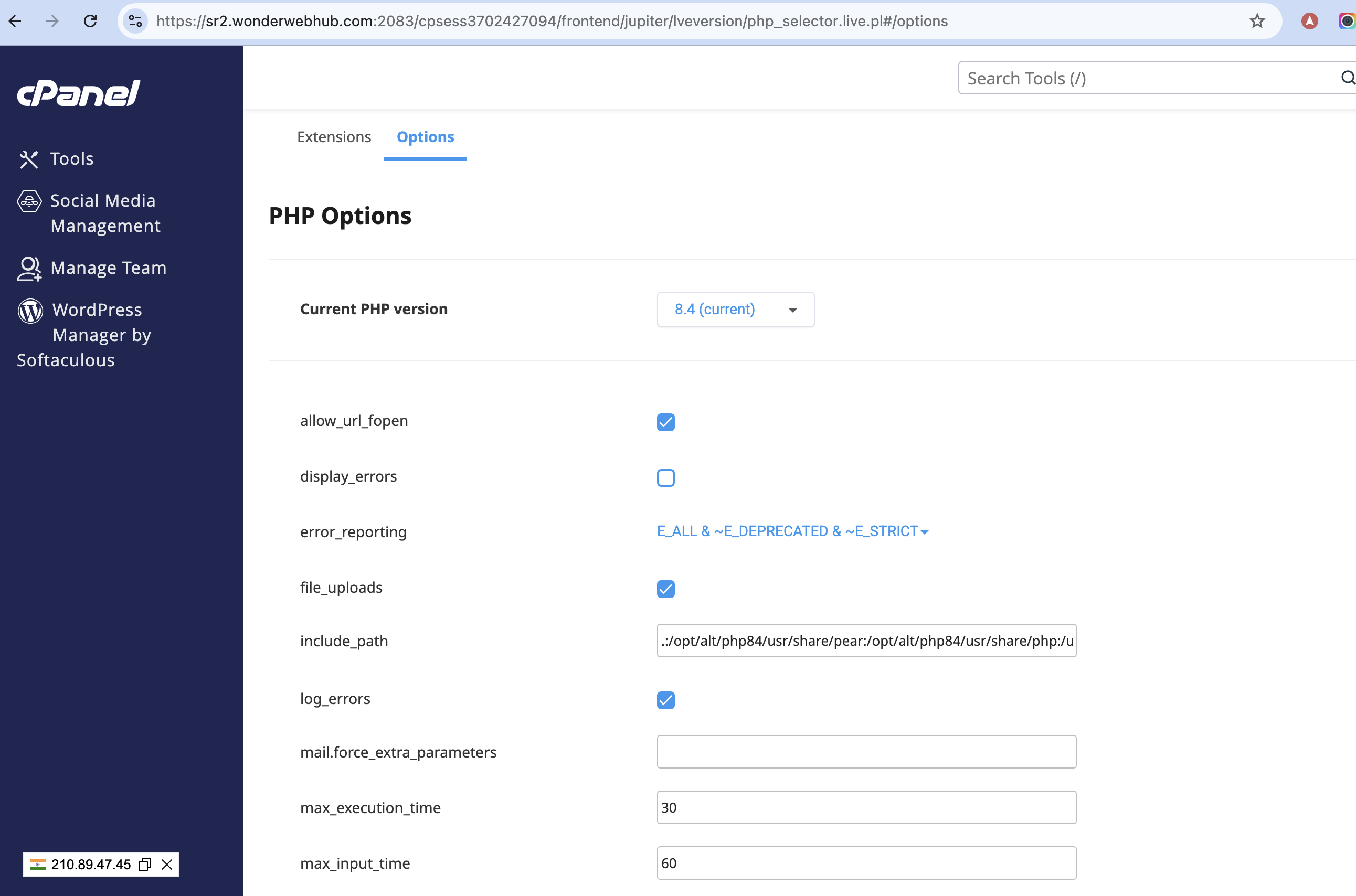
Task: Reload the page
Action: [x=90, y=21]
